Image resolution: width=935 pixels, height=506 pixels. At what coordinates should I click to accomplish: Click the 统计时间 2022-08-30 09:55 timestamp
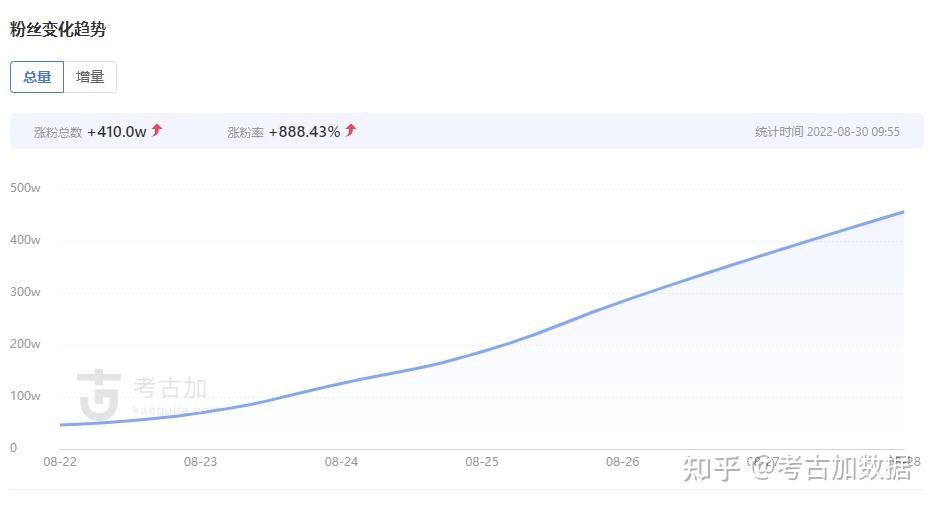point(827,132)
